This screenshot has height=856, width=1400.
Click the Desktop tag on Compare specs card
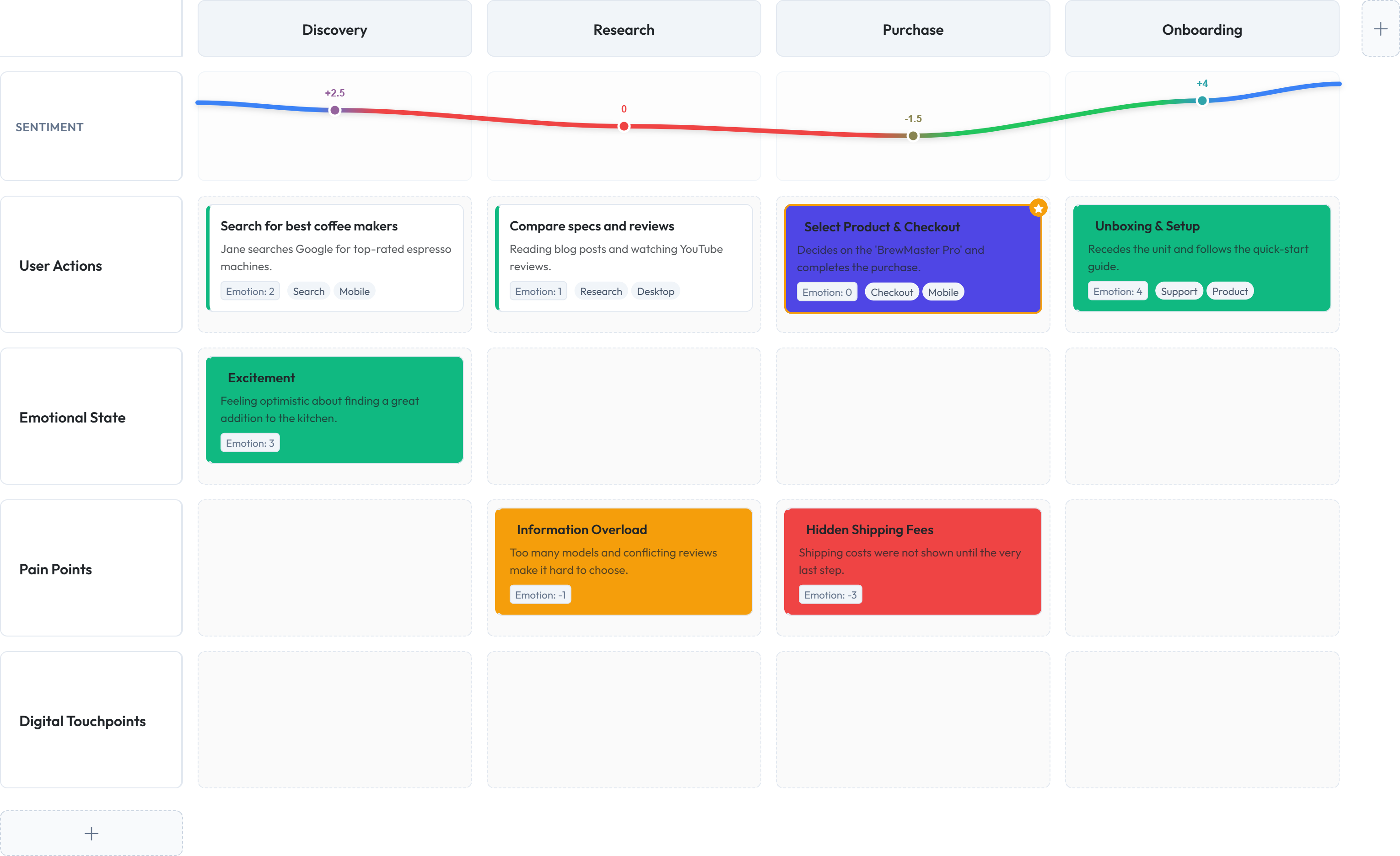[x=655, y=291]
